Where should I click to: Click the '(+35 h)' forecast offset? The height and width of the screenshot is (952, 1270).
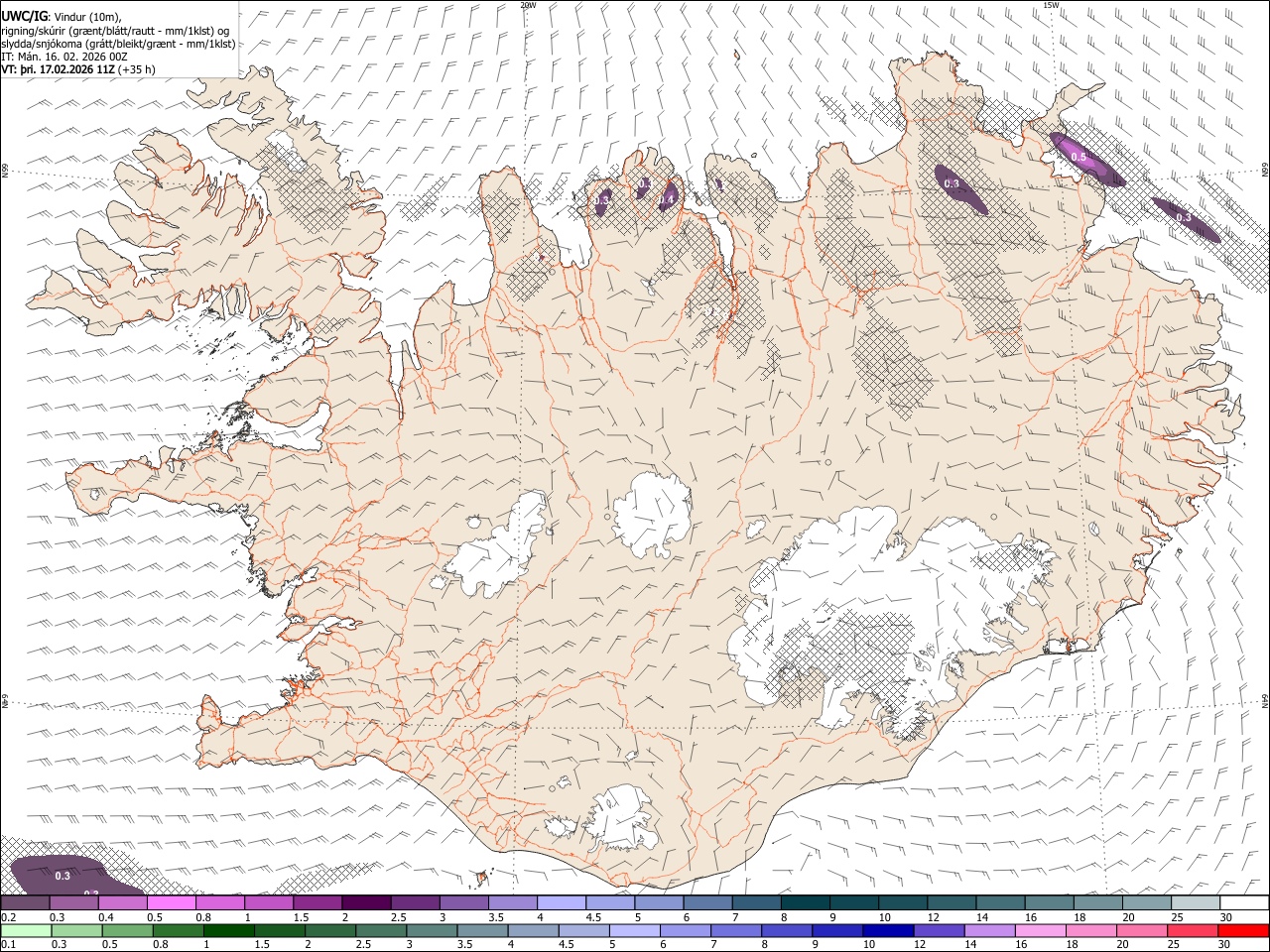coord(136,69)
